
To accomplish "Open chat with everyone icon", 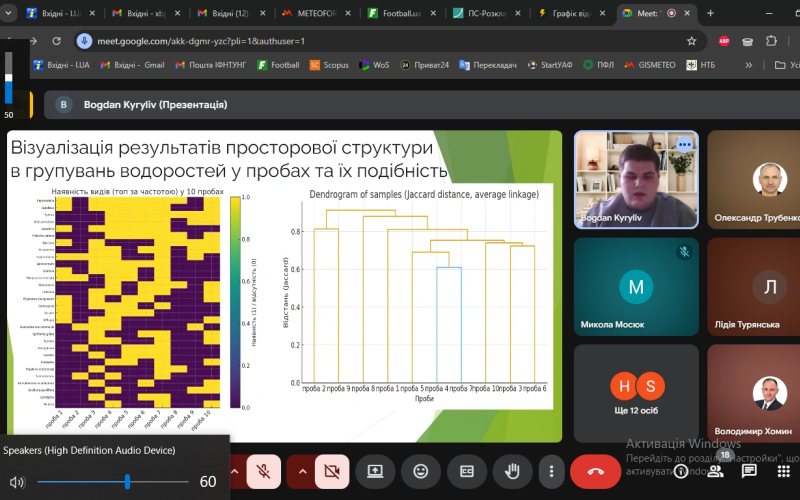I will (x=749, y=471).
